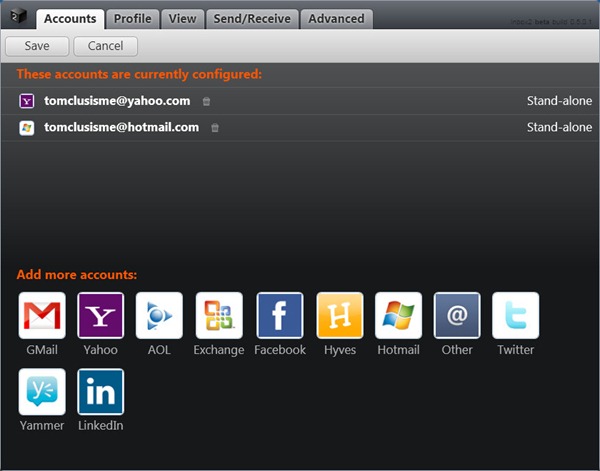Add a Hyves account icon
The image size is (600, 471).
coord(340,315)
